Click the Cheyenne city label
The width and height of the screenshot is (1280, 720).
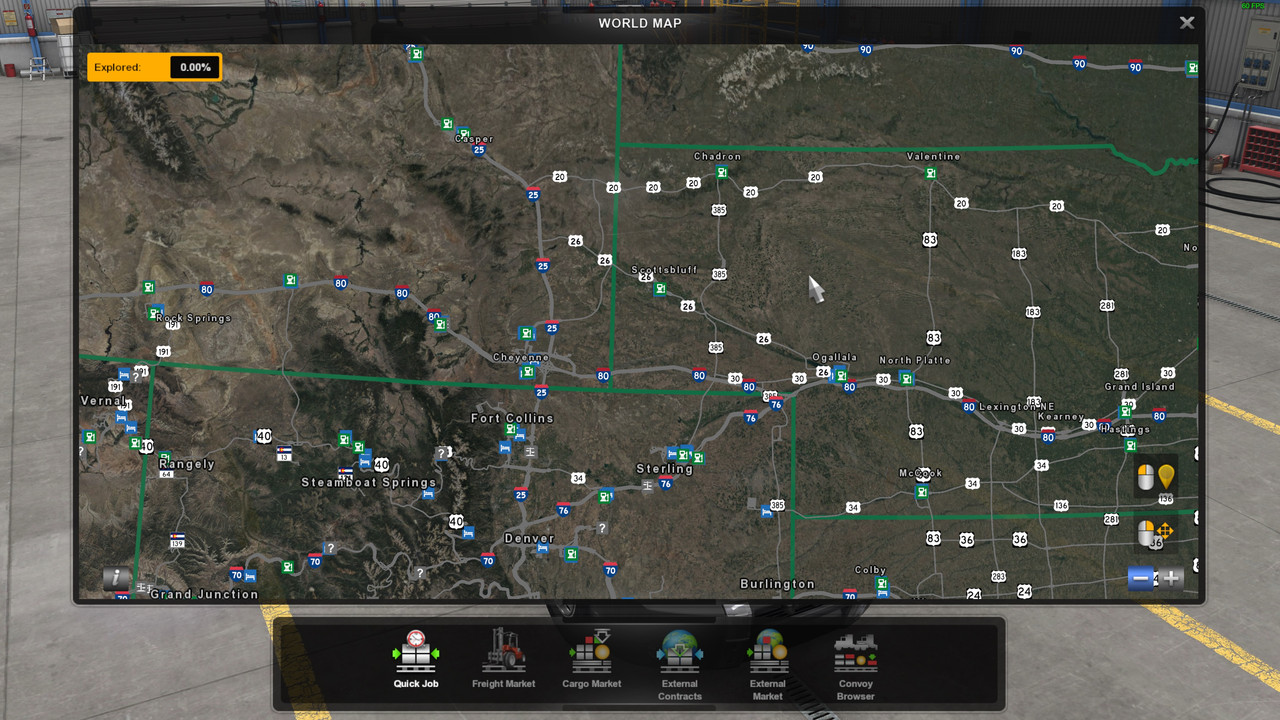point(521,357)
